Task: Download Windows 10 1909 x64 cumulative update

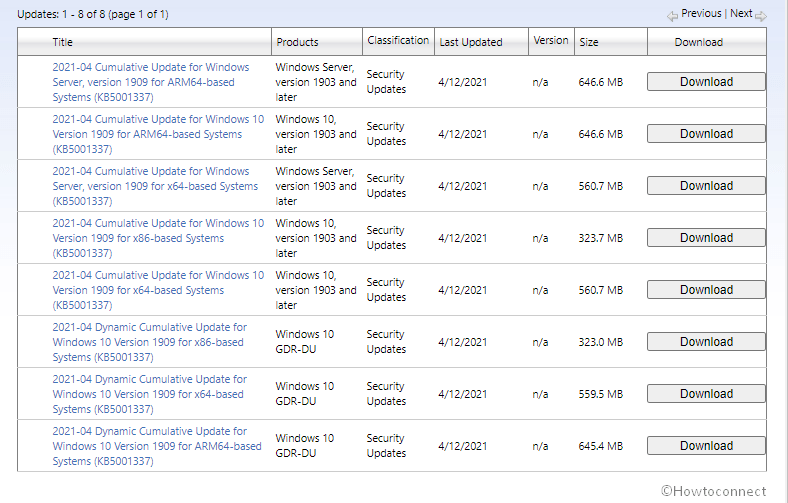Action: (706, 290)
